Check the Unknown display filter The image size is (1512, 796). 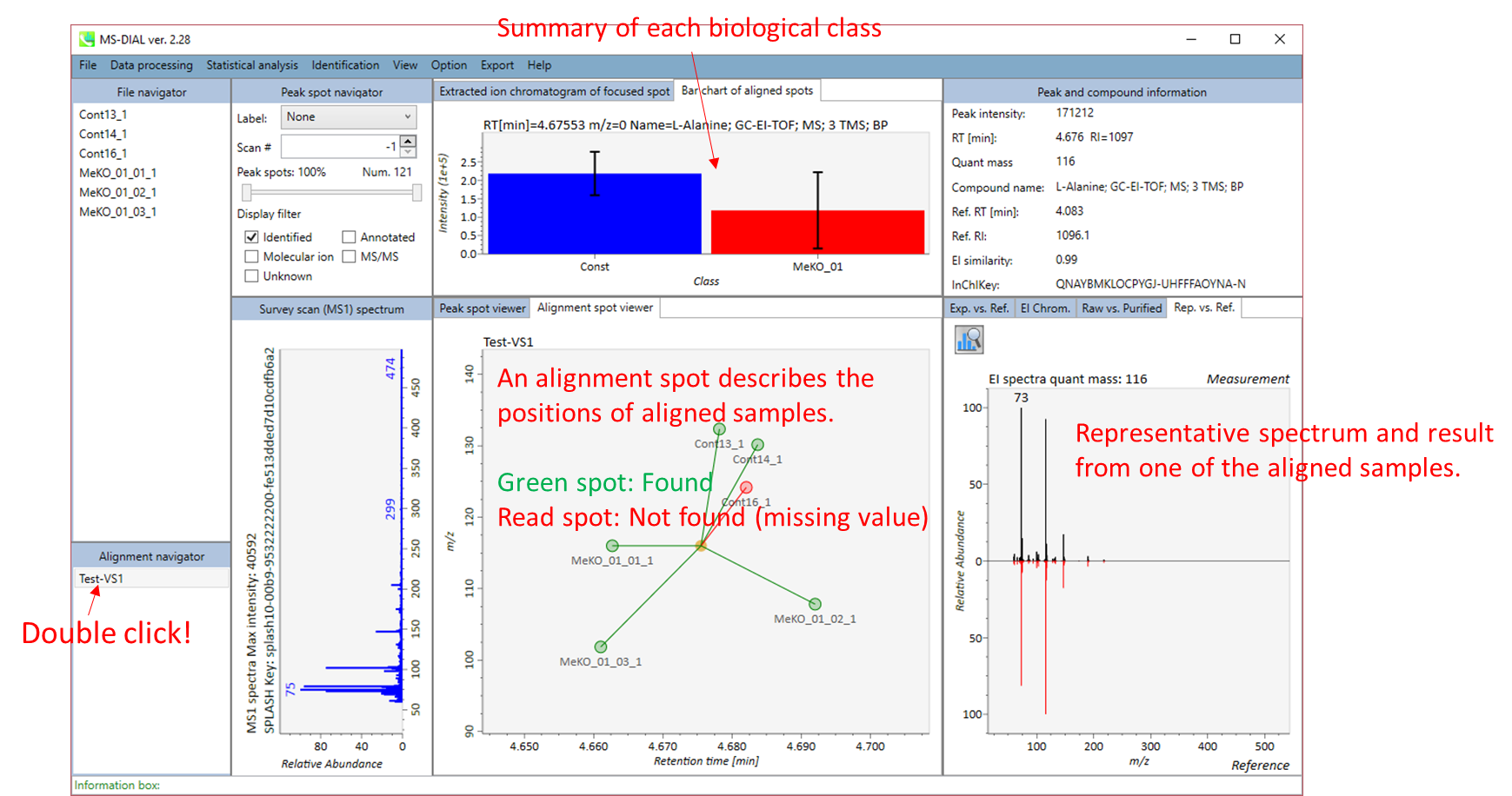[251, 276]
